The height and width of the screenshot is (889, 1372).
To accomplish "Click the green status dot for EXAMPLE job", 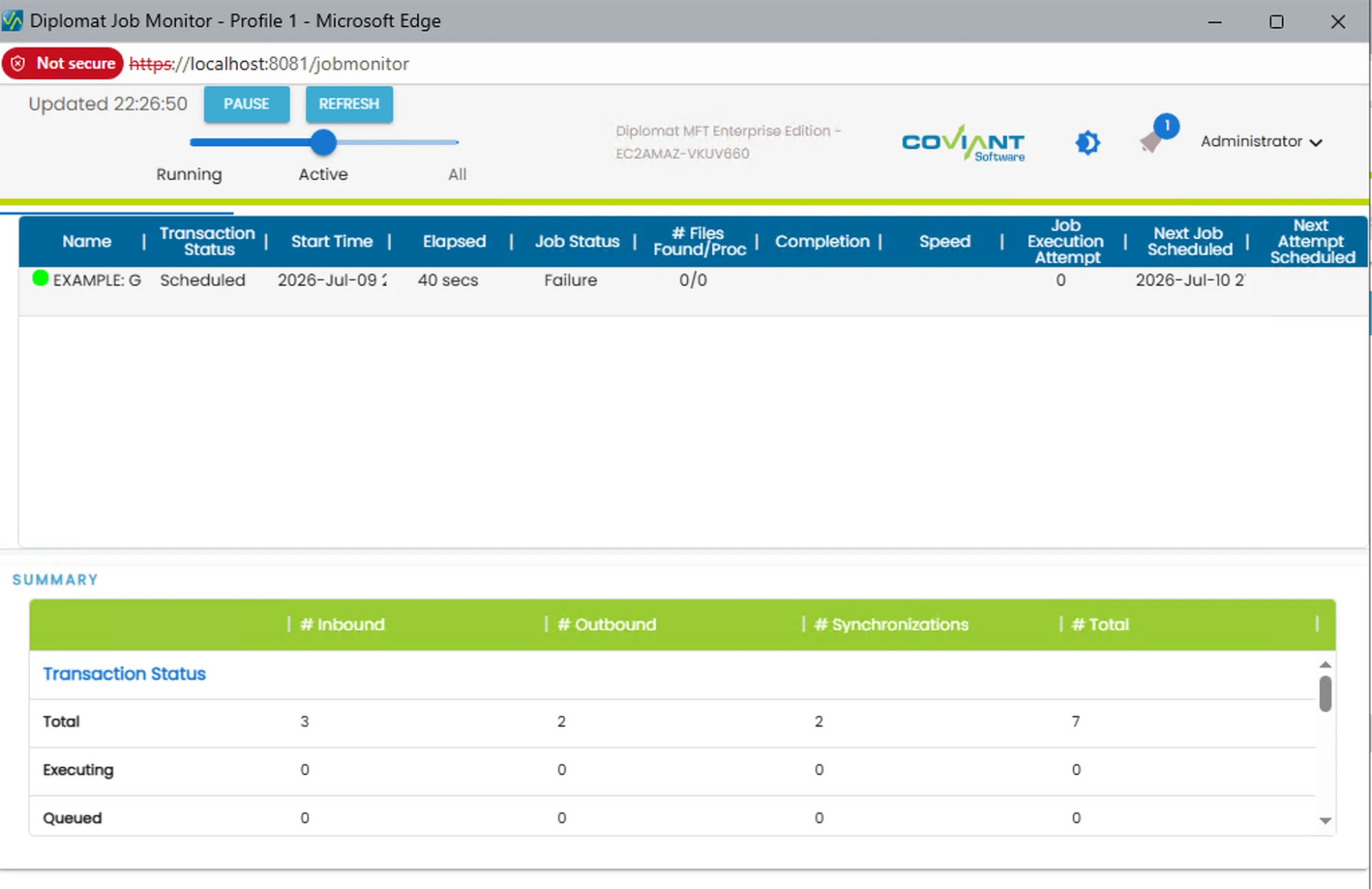I will tap(40, 278).
